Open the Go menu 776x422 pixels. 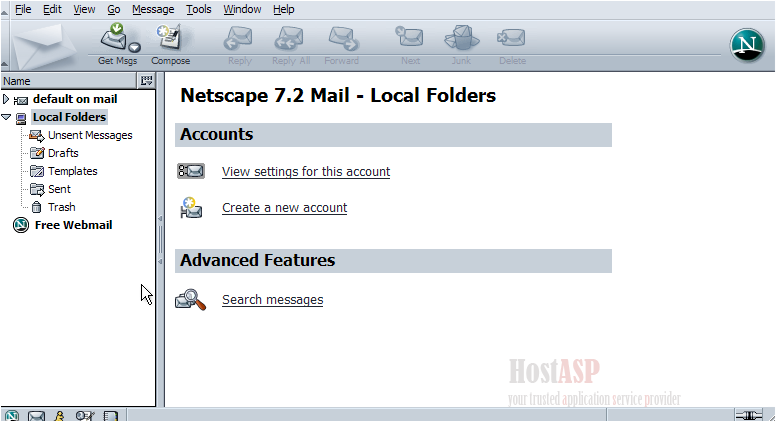(x=114, y=9)
